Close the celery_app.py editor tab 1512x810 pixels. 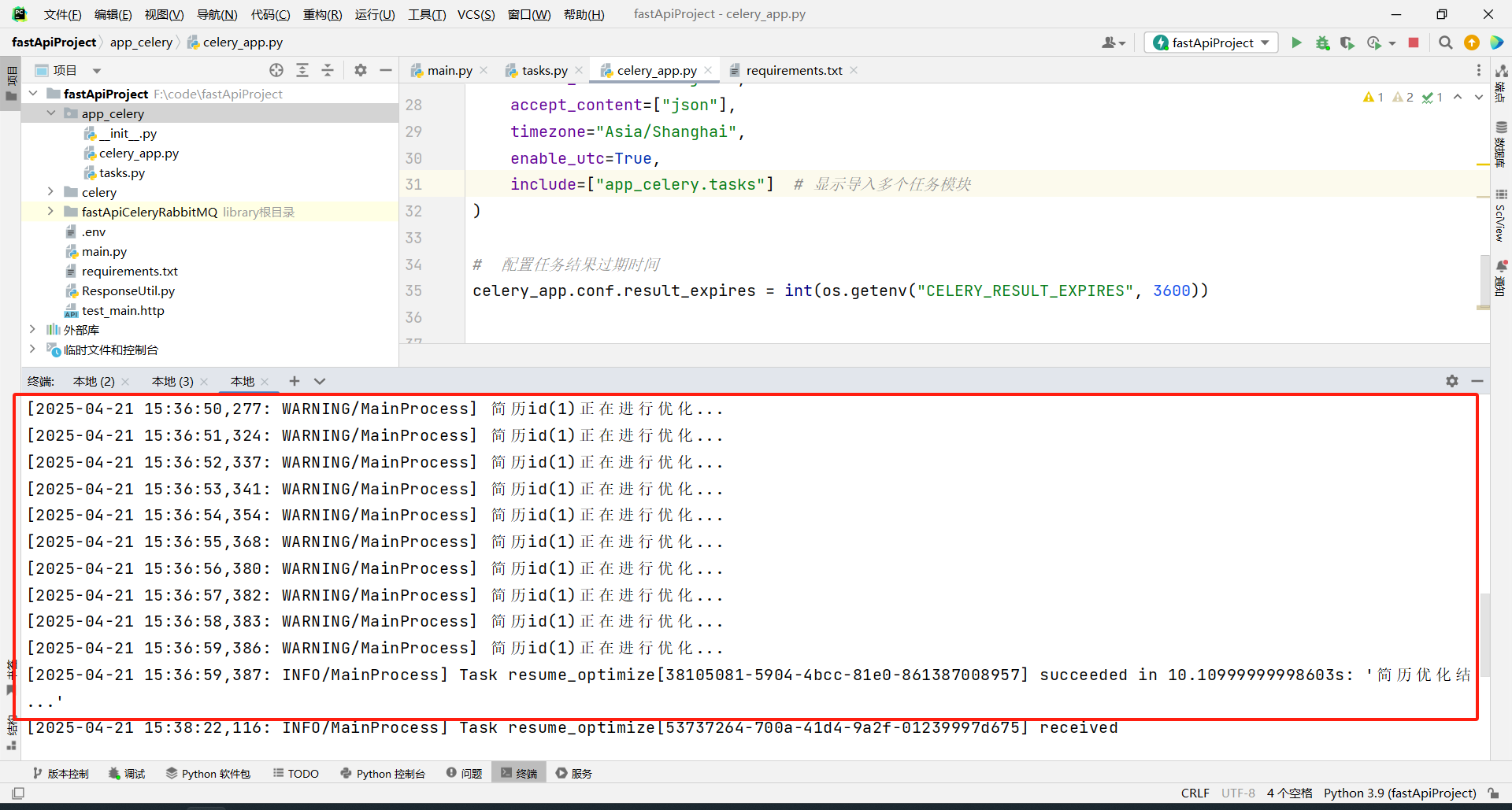[708, 70]
